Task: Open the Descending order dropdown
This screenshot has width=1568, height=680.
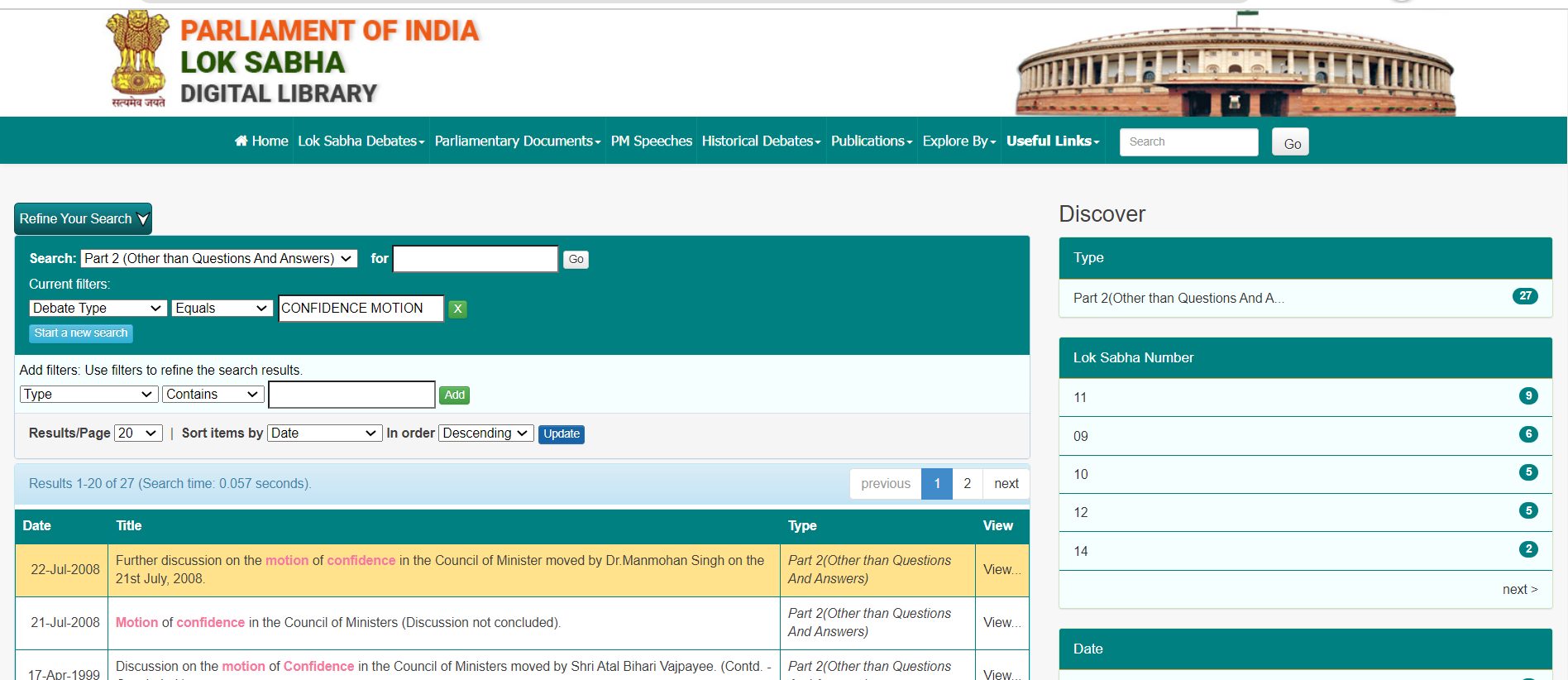Action: pyautogui.click(x=485, y=433)
